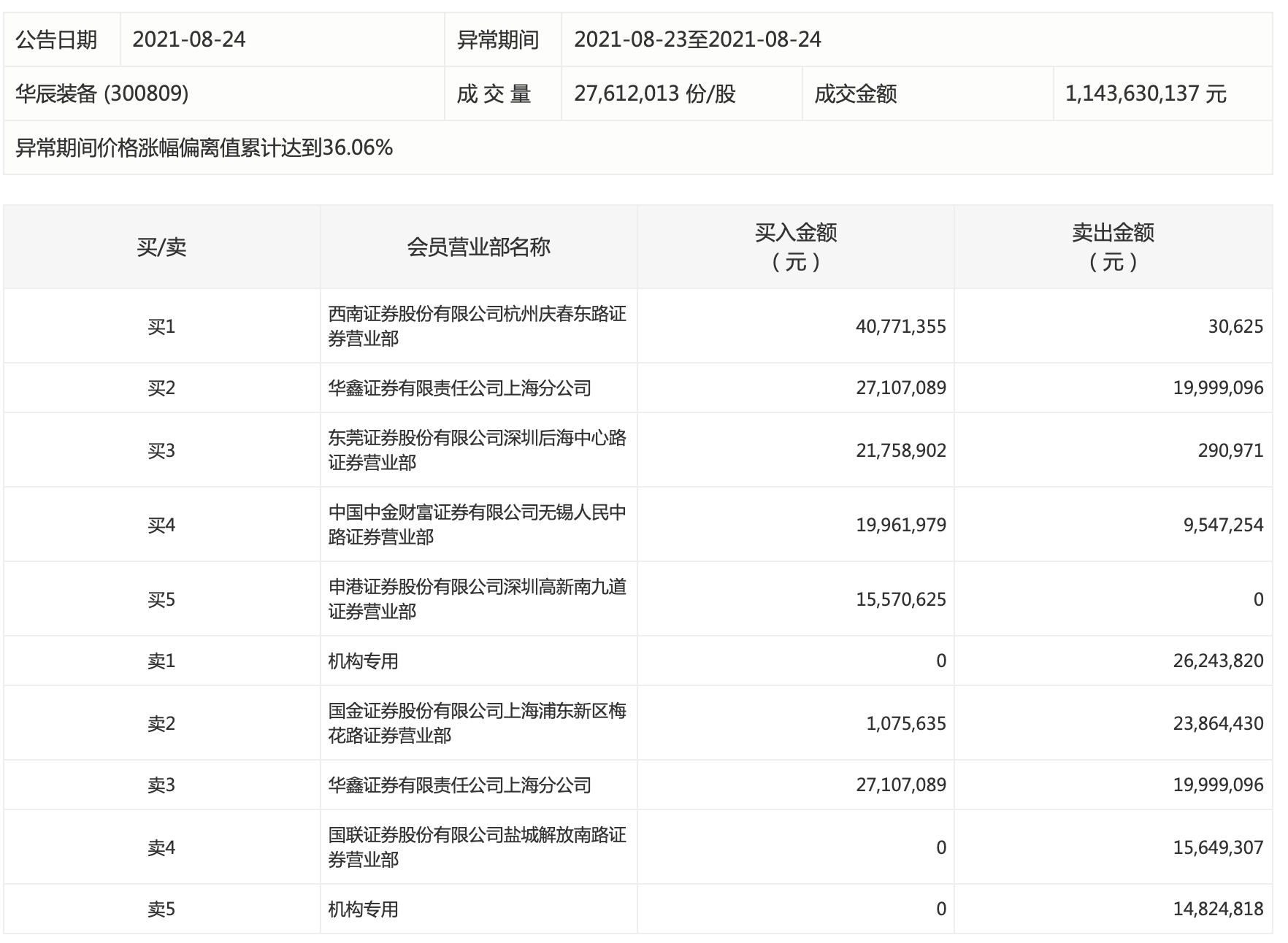This screenshot has width=1288, height=943.
Task: Select the 成交量 label
Action: [x=494, y=93]
